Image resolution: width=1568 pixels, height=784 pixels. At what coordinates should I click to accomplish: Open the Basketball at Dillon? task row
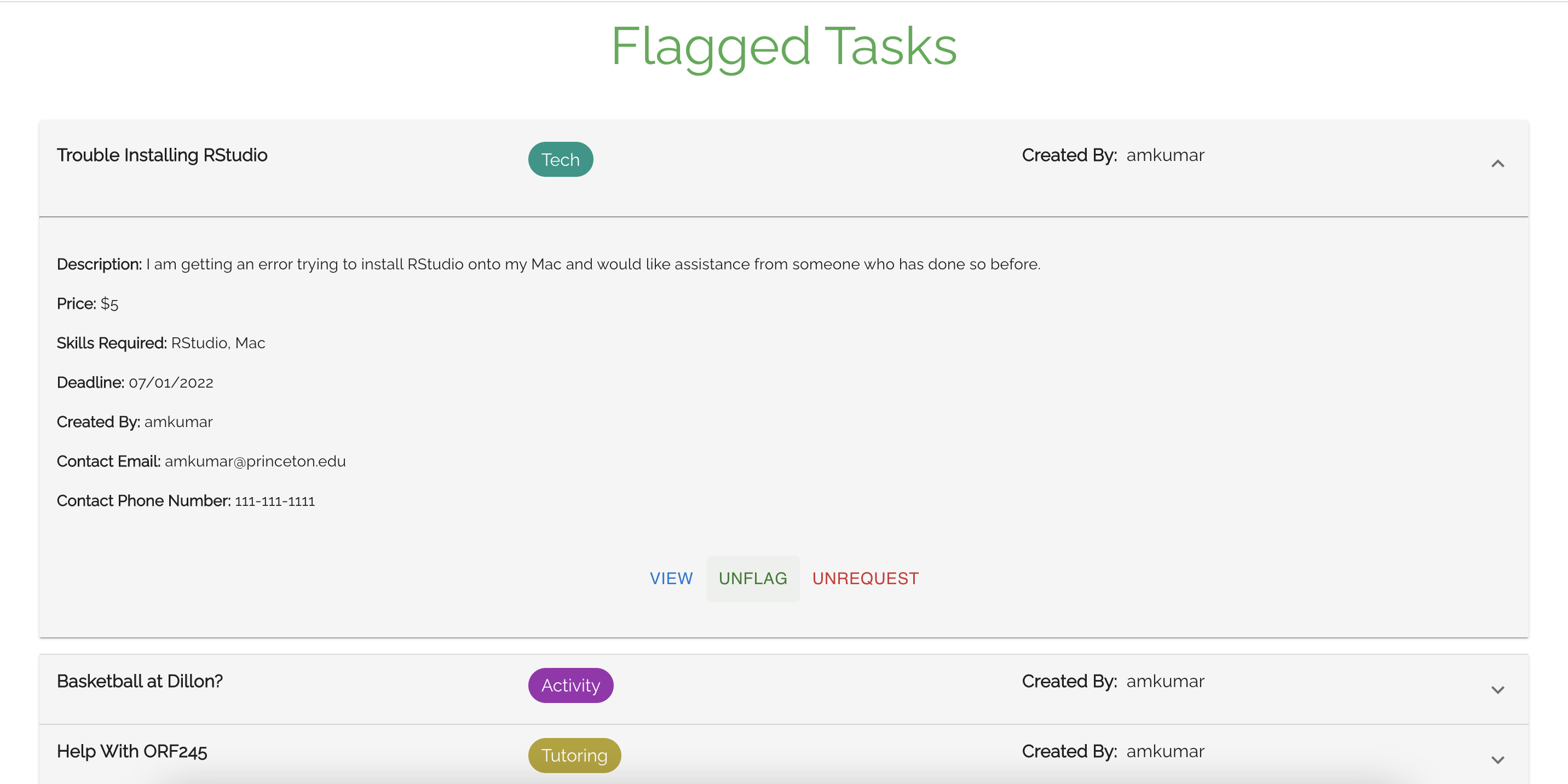[x=140, y=681]
